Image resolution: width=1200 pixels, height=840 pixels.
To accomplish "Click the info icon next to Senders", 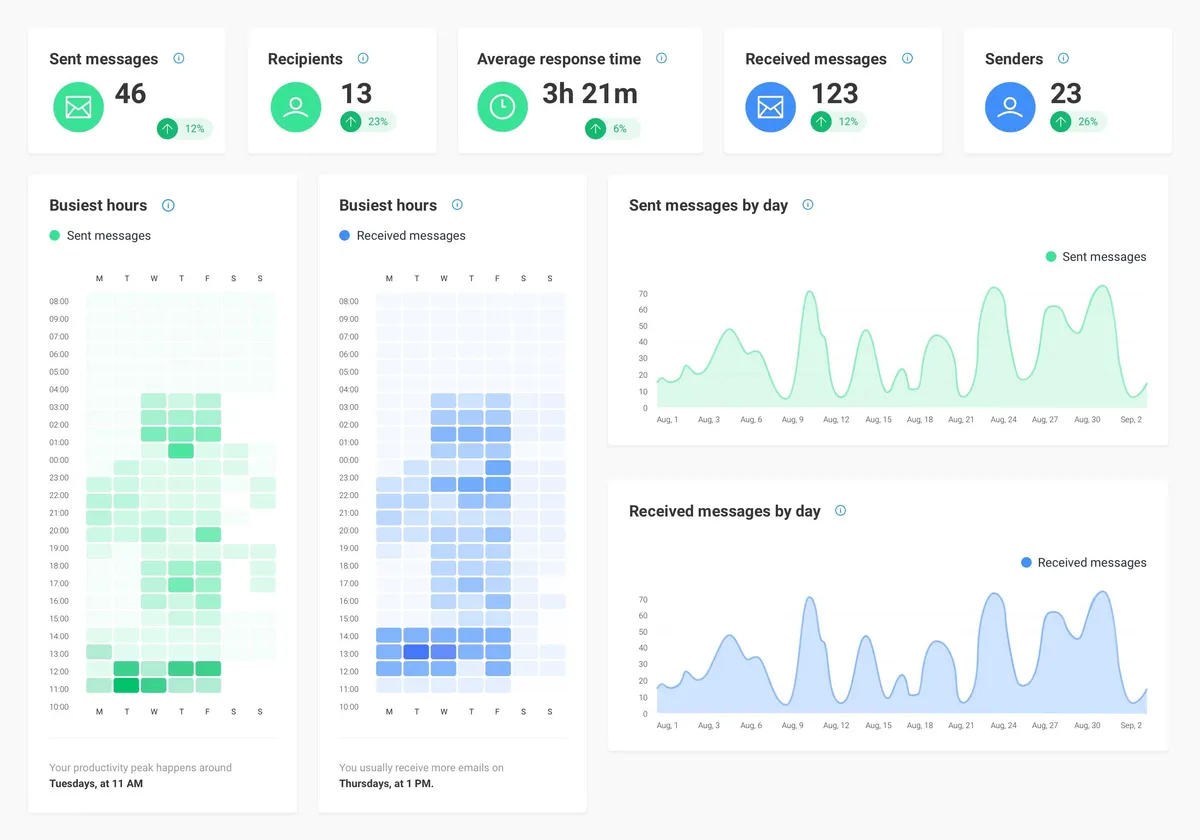I will (1063, 58).
